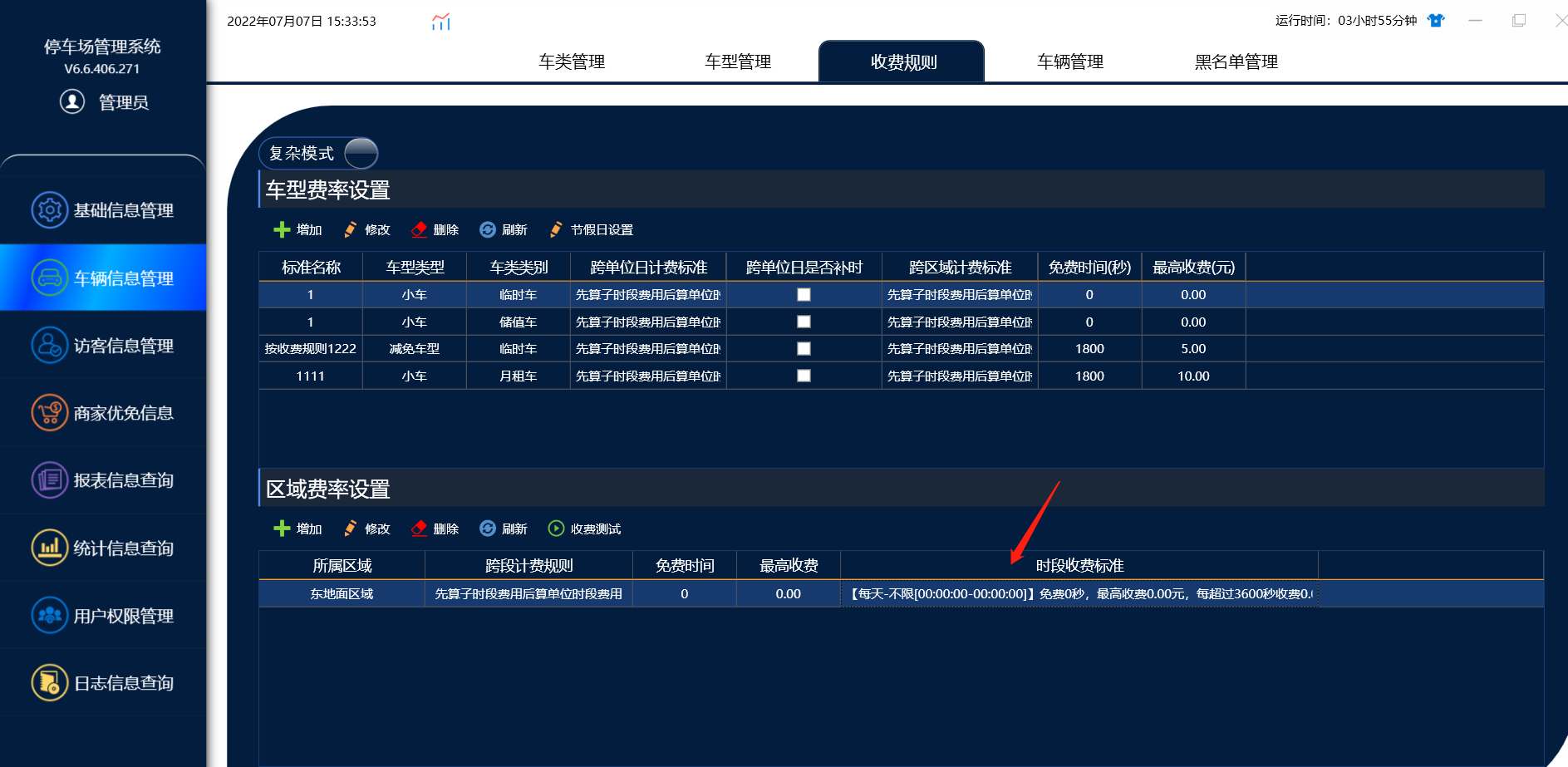Open 日志信息查询 log icon
The image size is (1568, 767).
pos(50,682)
